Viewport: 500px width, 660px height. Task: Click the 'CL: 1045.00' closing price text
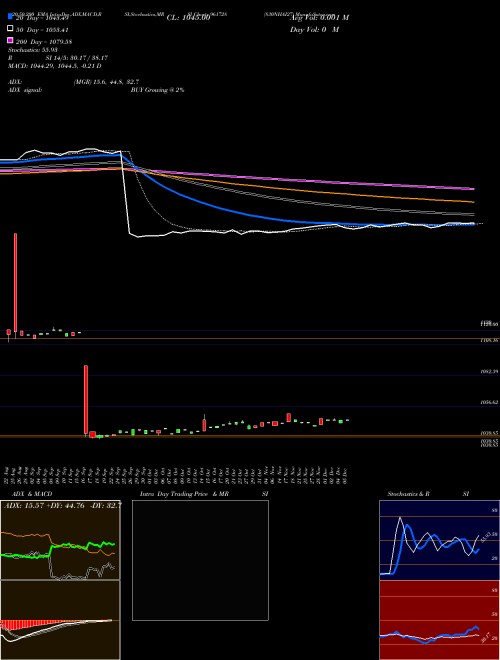tap(188, 18)
